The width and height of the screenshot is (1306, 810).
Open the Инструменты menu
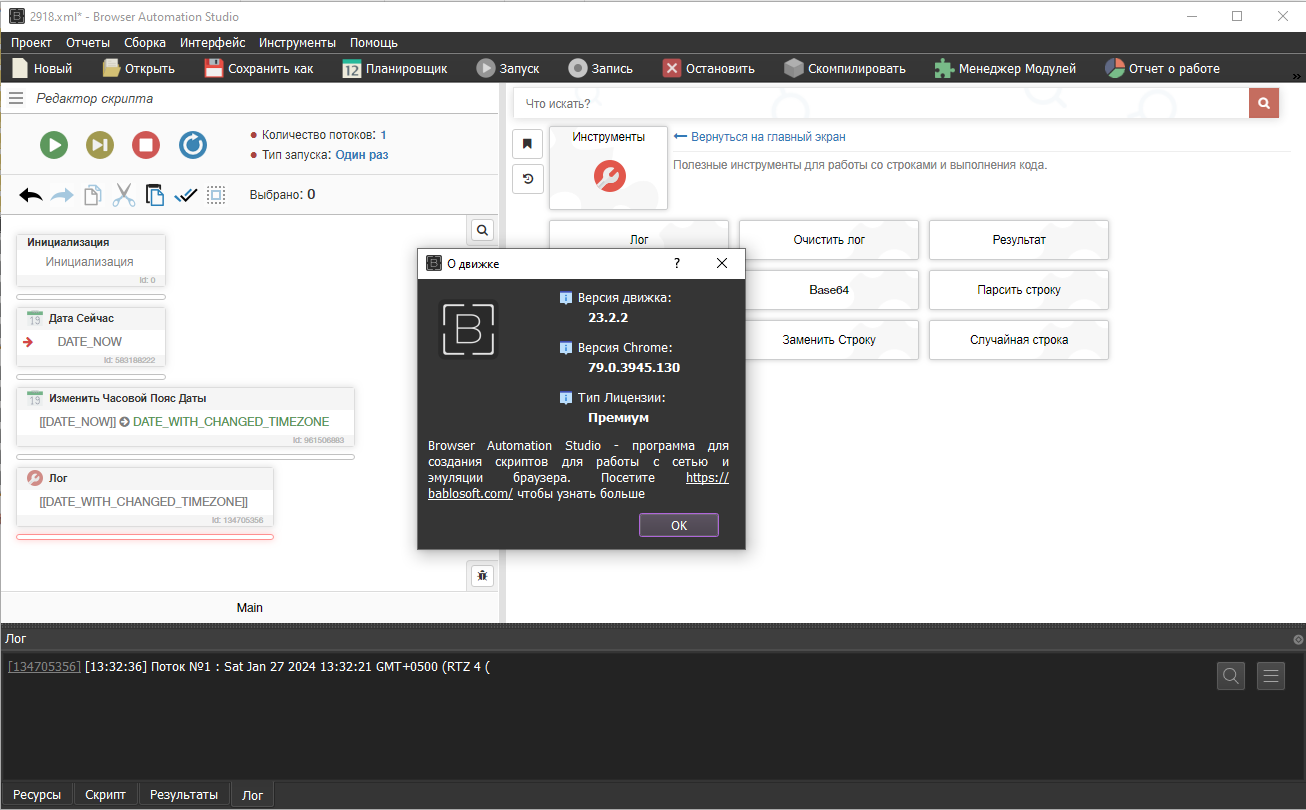(x=297, y=43)
